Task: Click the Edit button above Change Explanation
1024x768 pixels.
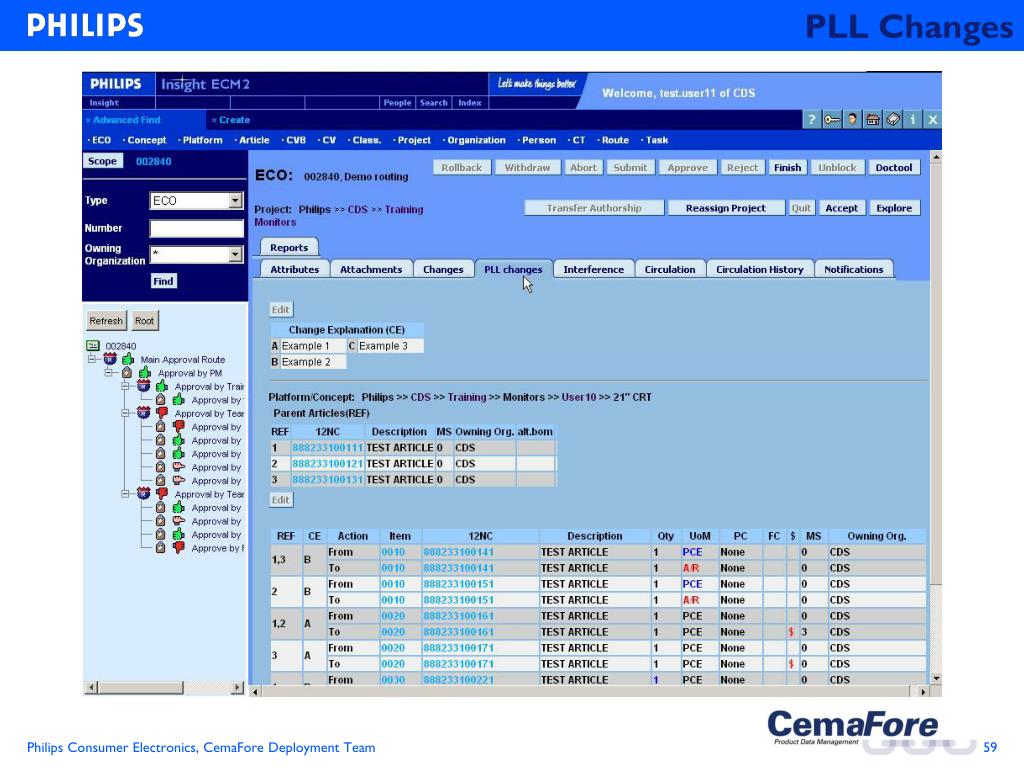Action: [x=280, y=310]
